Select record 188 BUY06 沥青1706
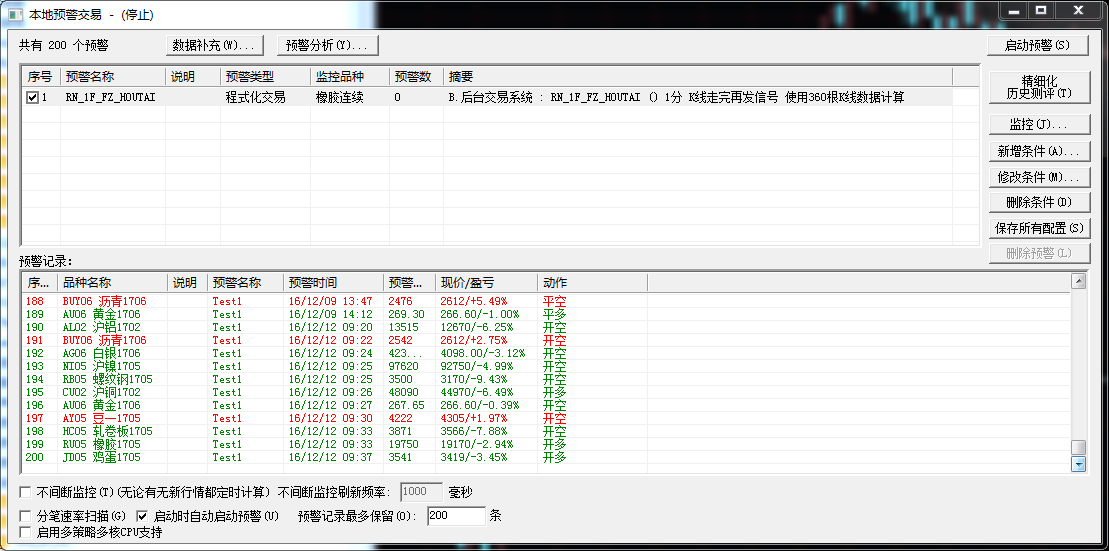 coord(545,301)
